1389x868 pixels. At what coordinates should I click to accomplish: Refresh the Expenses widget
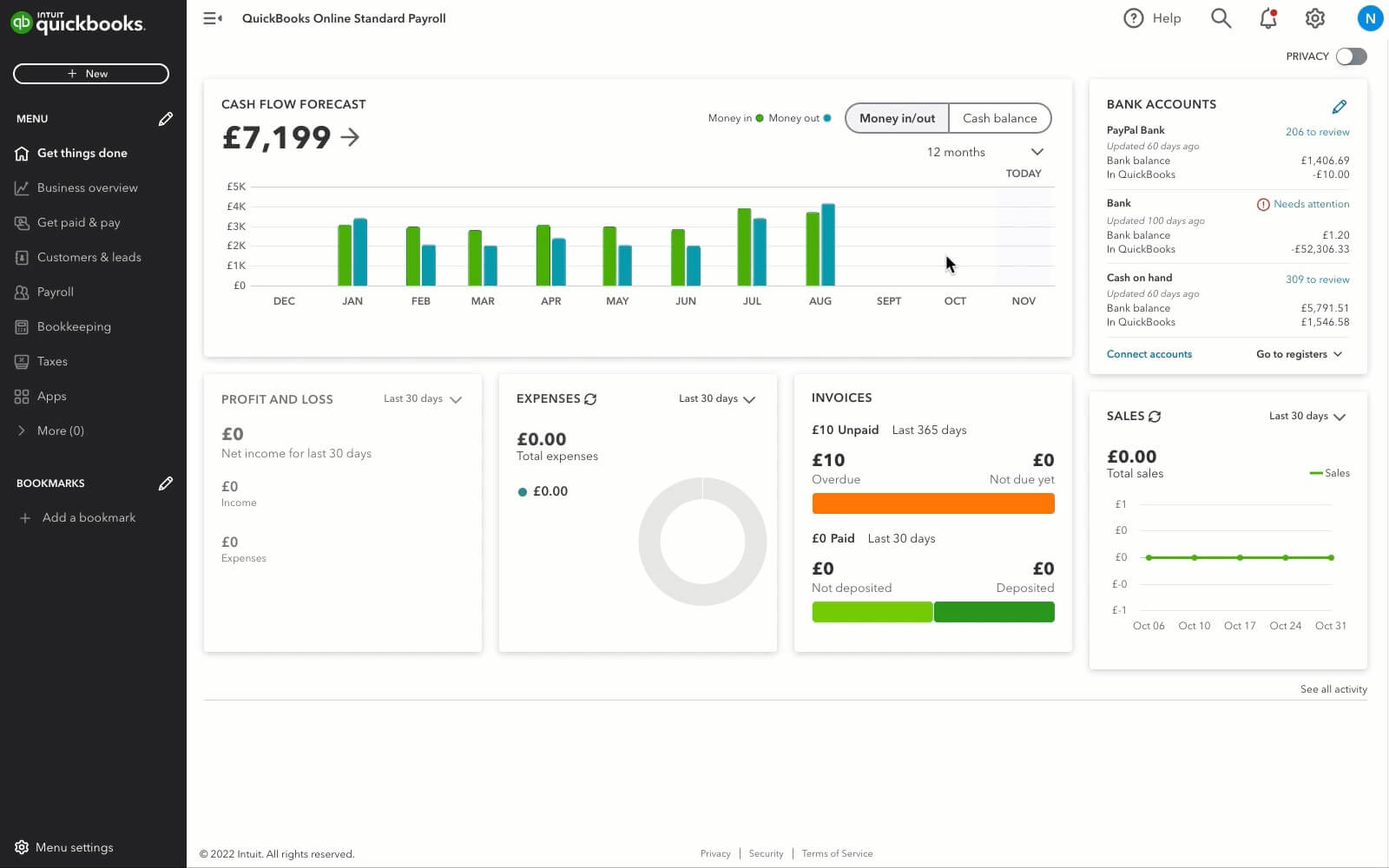click(x=591, y=398)
